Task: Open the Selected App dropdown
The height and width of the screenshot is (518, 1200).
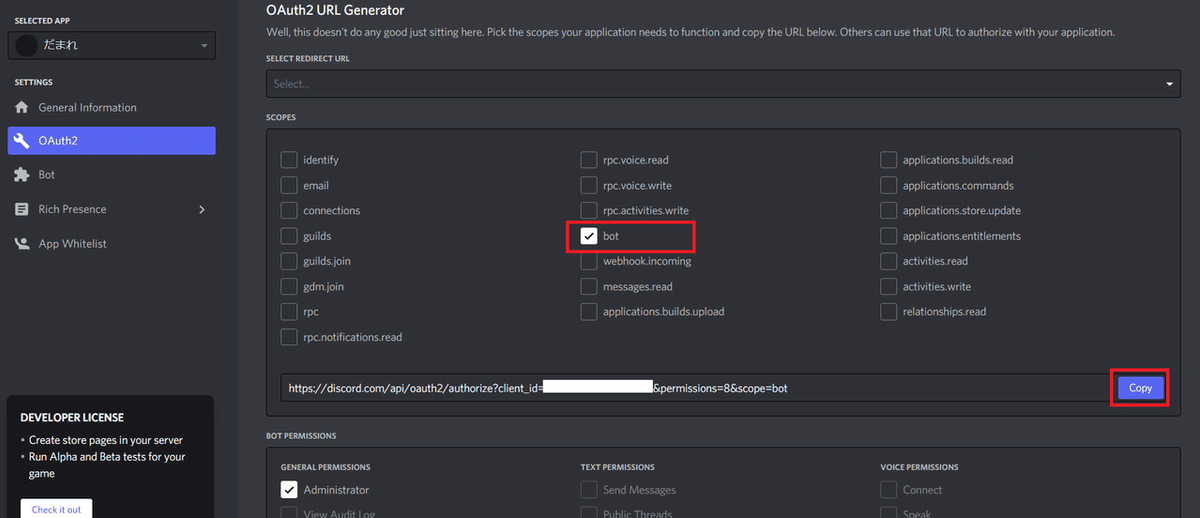Action: click(x=111, y=46)
